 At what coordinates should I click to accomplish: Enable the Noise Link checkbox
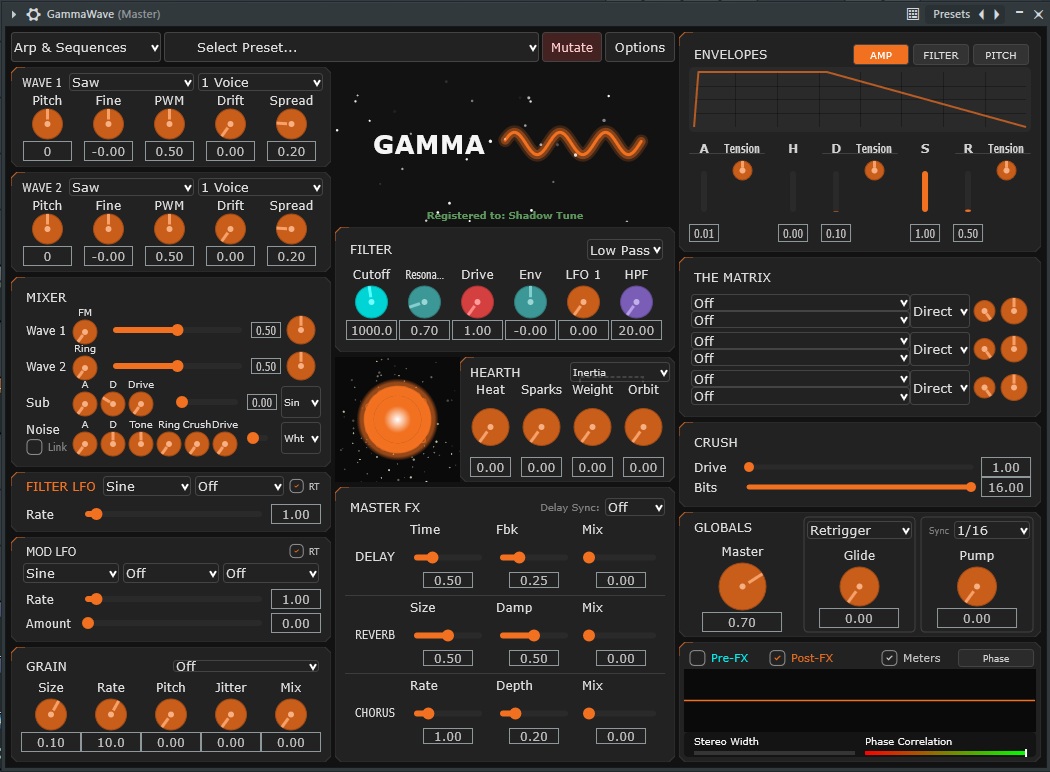coord(34,447)
